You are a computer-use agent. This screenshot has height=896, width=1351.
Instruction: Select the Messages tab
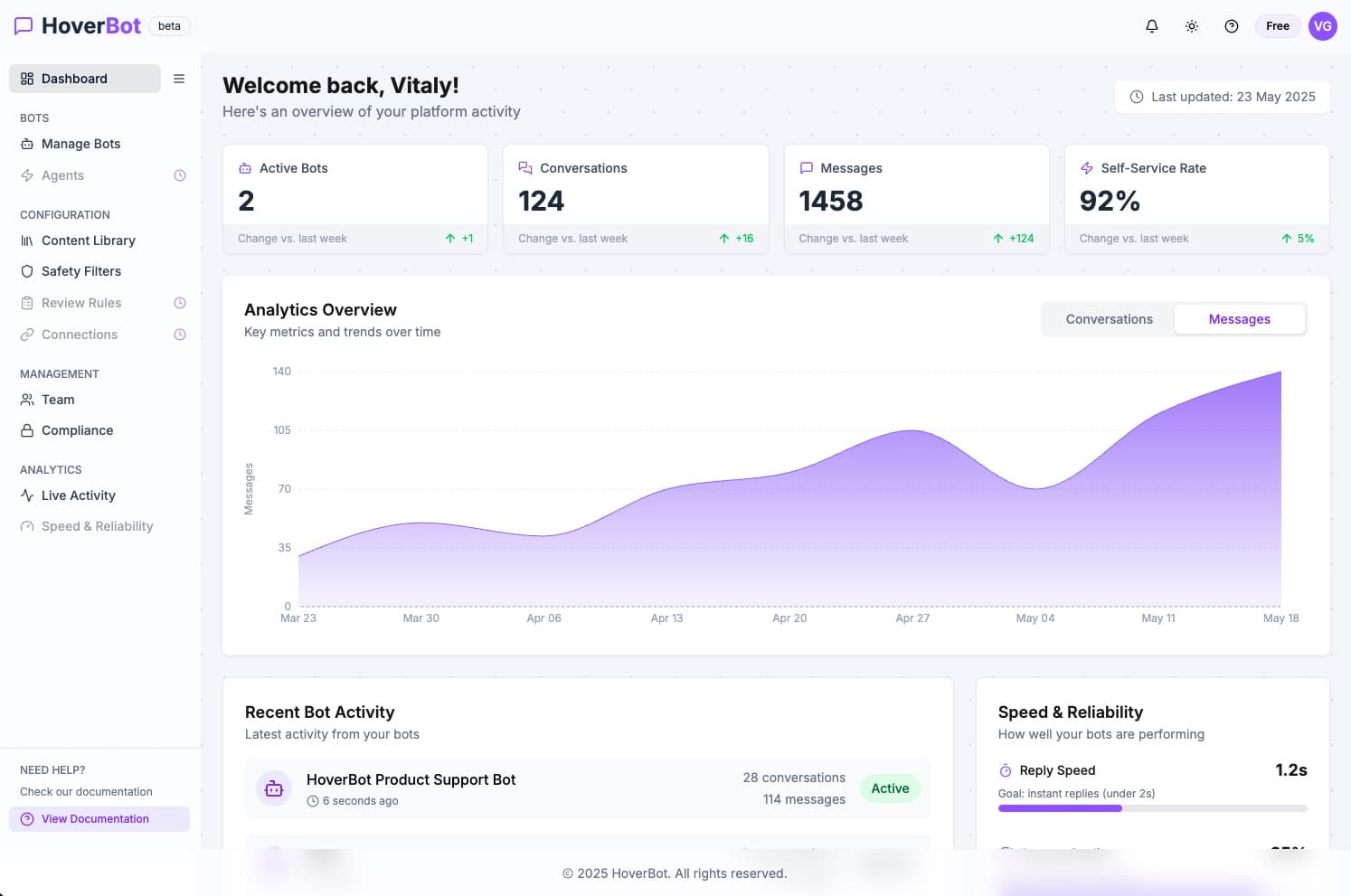1240,318
